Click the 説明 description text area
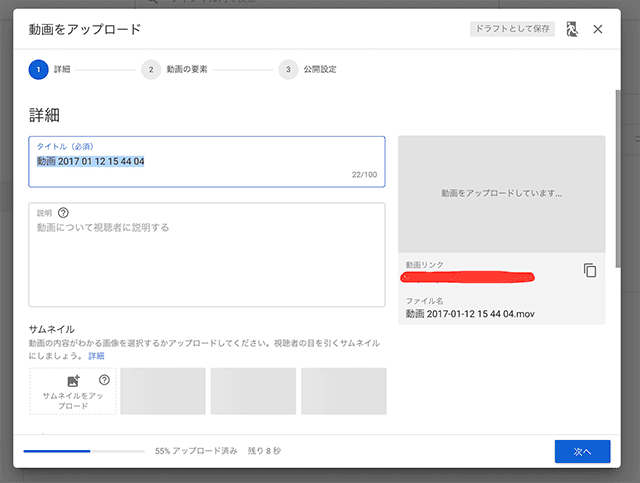 coord(207,254)
